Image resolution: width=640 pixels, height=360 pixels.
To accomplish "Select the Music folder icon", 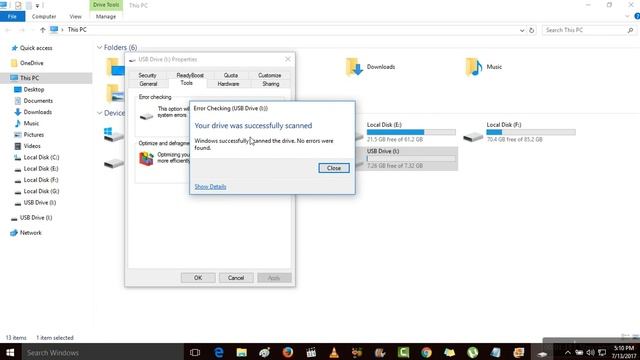I will (473, 67).
